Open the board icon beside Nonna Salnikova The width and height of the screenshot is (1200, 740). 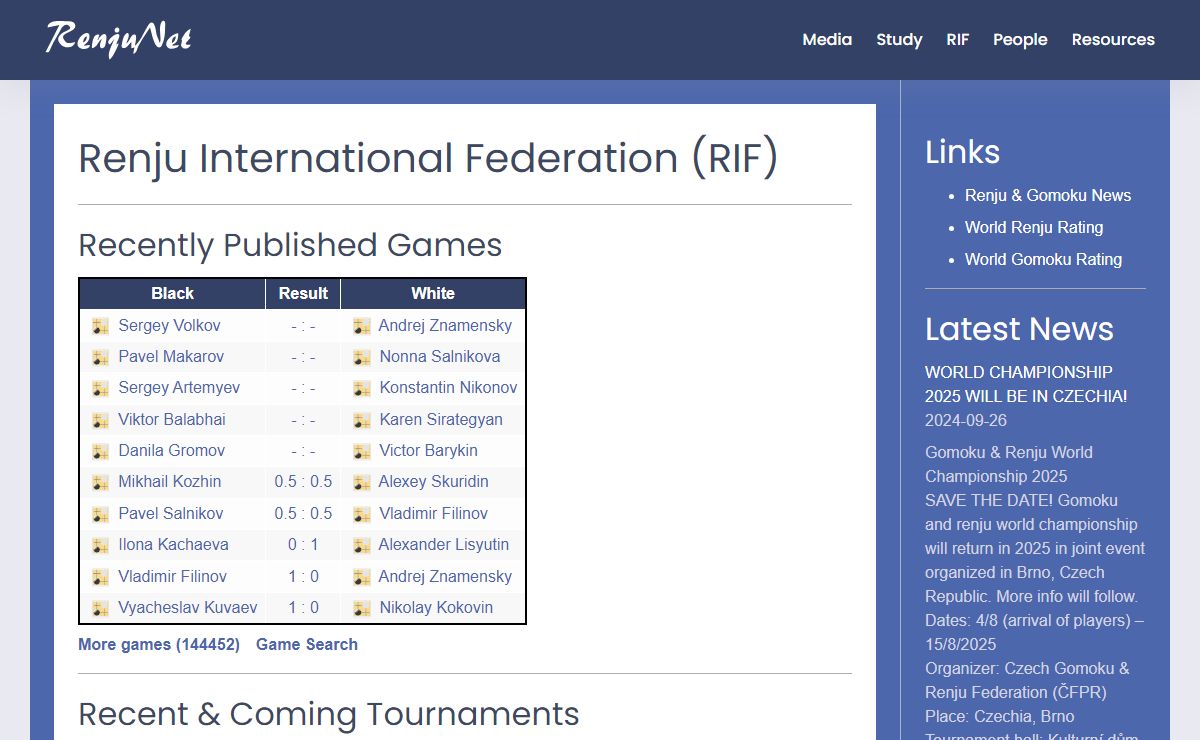(362, 357)
